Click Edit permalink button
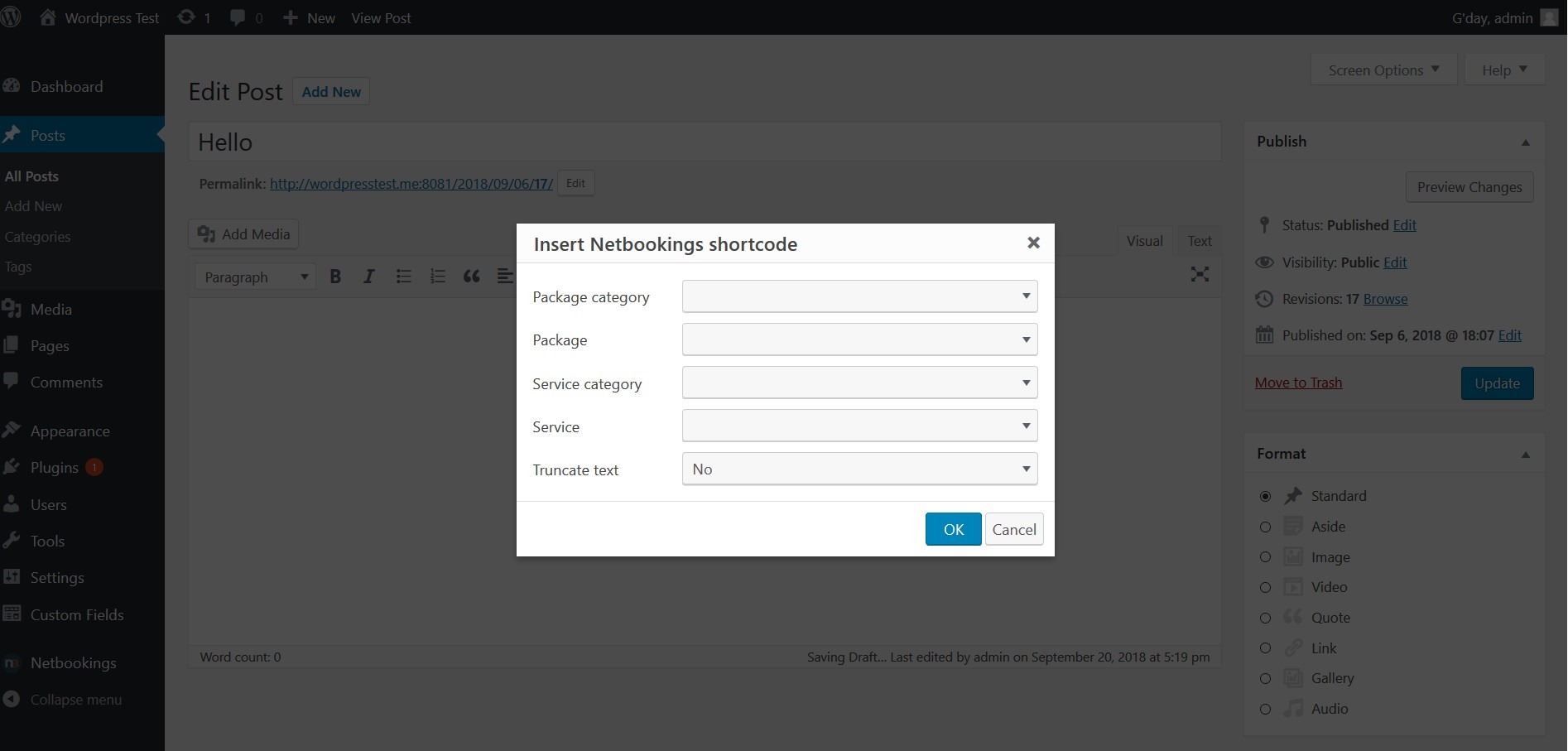 tap(575, 183)
